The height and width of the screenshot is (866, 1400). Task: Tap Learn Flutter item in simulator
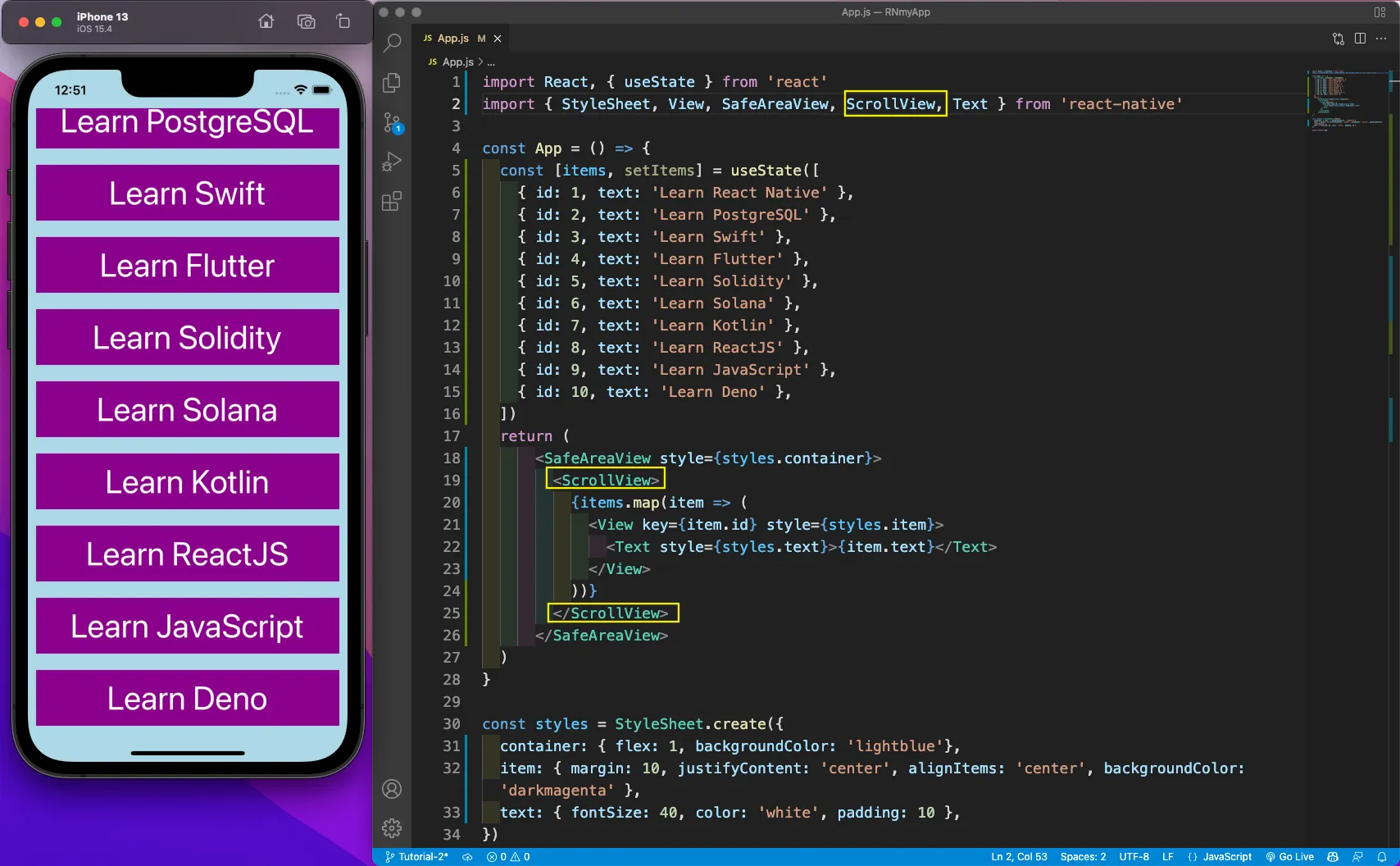click(188, 265)
